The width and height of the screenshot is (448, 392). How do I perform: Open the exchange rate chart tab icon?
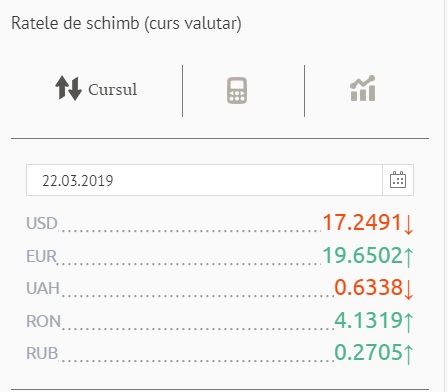tap(363, 88)
